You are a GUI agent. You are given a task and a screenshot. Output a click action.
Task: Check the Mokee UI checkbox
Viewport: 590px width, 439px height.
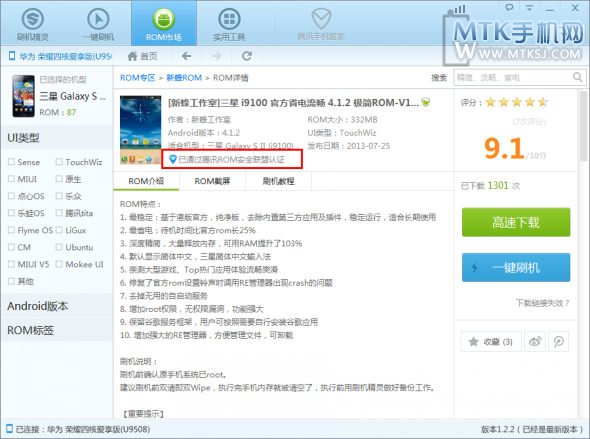59,264
